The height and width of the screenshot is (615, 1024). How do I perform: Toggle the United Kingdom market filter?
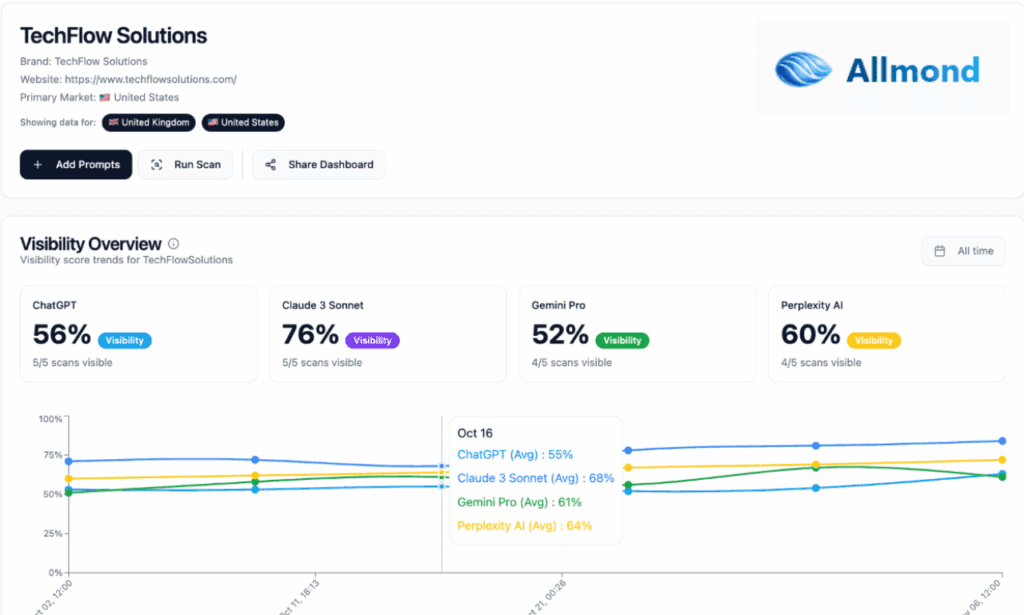click(x=149, y=122)
